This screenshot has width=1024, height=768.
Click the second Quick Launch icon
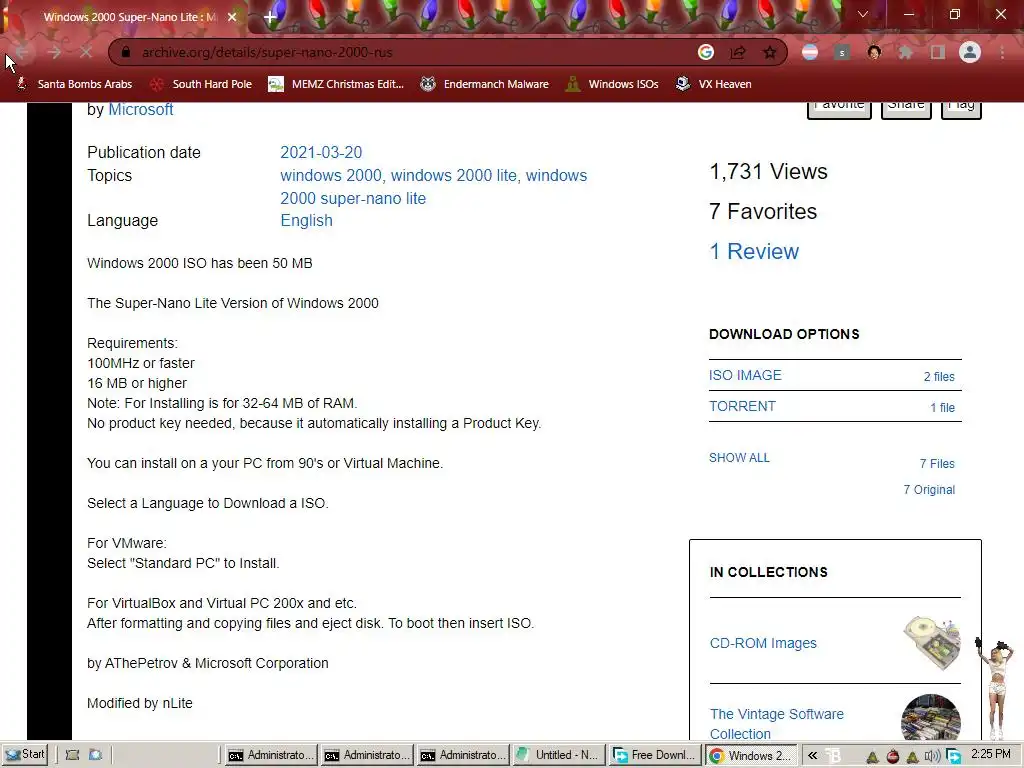[95, 756]
